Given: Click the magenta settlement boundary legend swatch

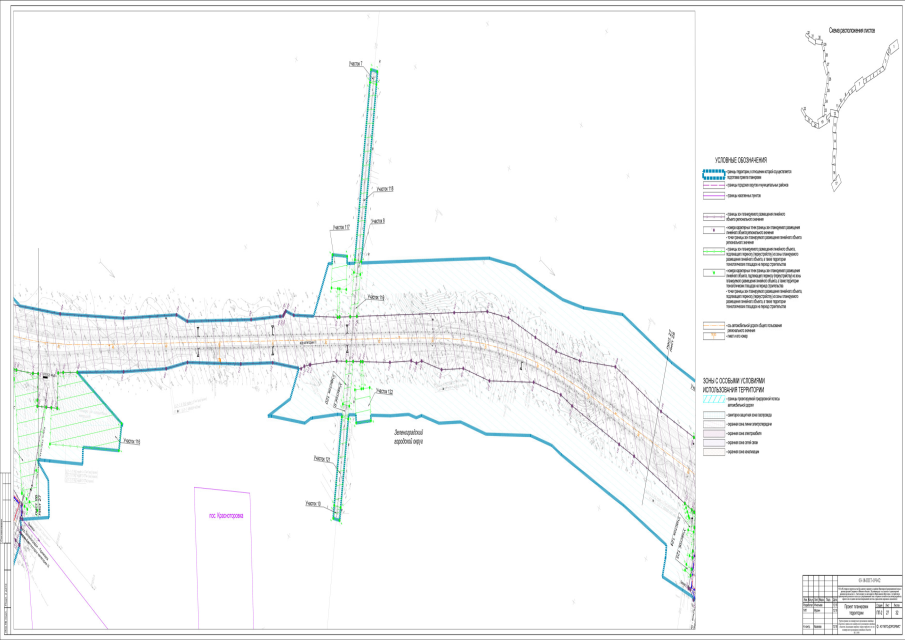Looking at the screenshot, I should coord(712,196).
